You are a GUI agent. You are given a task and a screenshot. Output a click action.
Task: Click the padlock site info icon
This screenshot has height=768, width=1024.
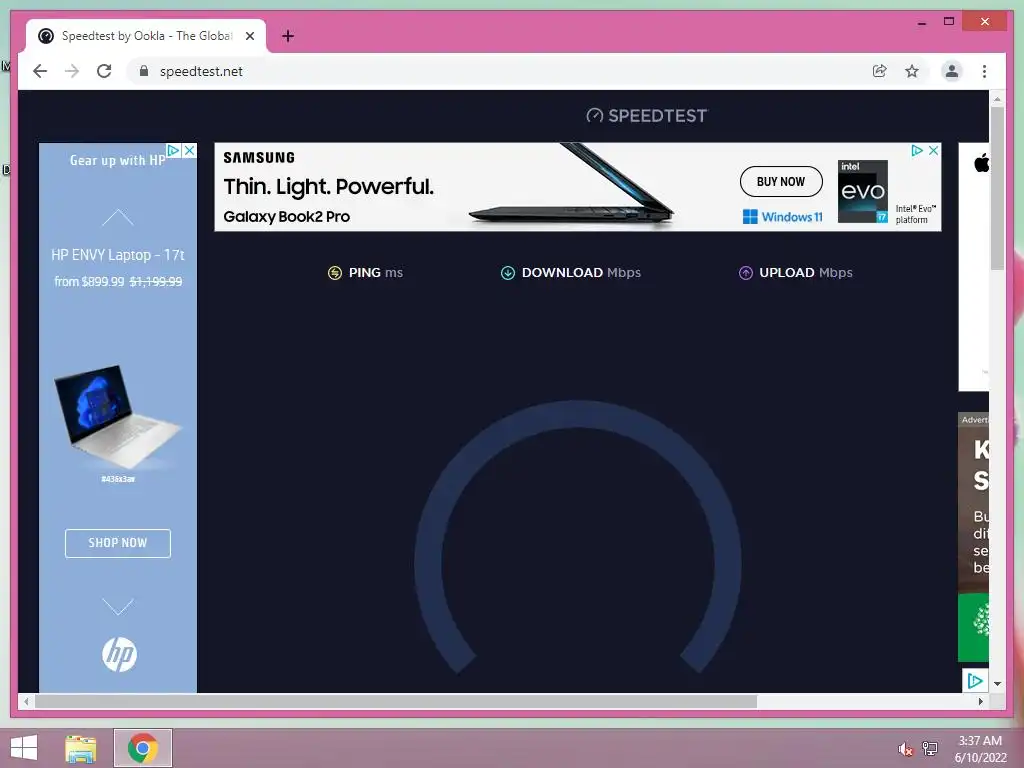(x=144, y=71)
